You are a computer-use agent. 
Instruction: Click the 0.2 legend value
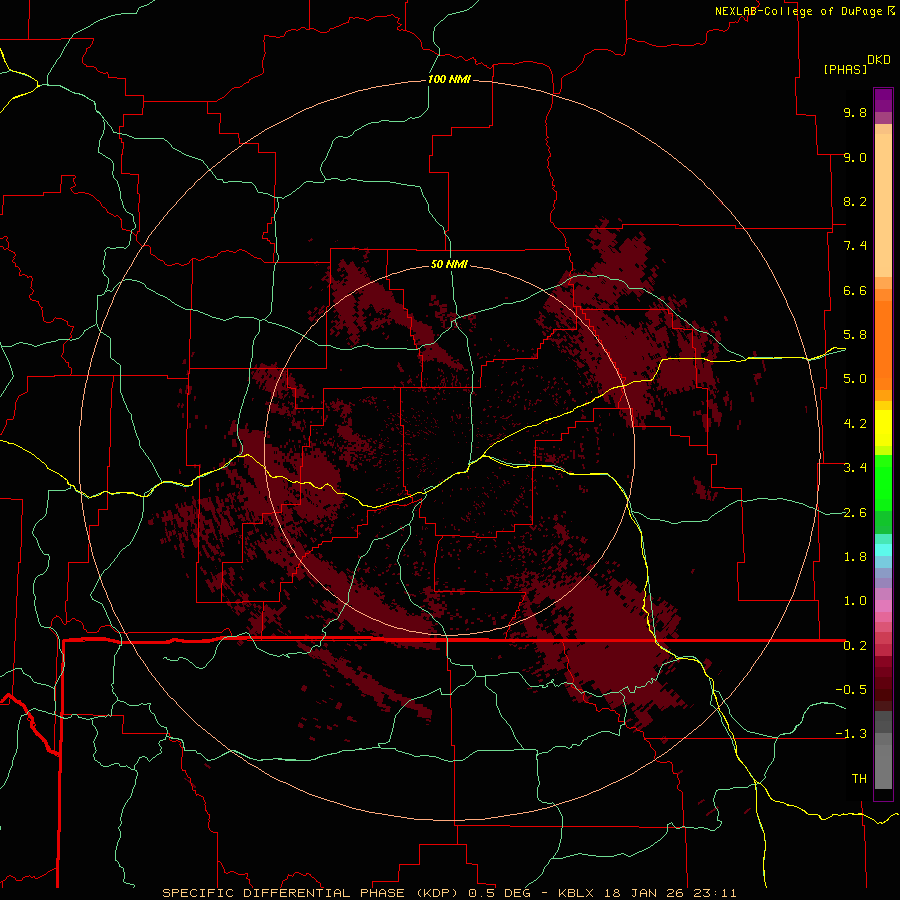(855, 646)
